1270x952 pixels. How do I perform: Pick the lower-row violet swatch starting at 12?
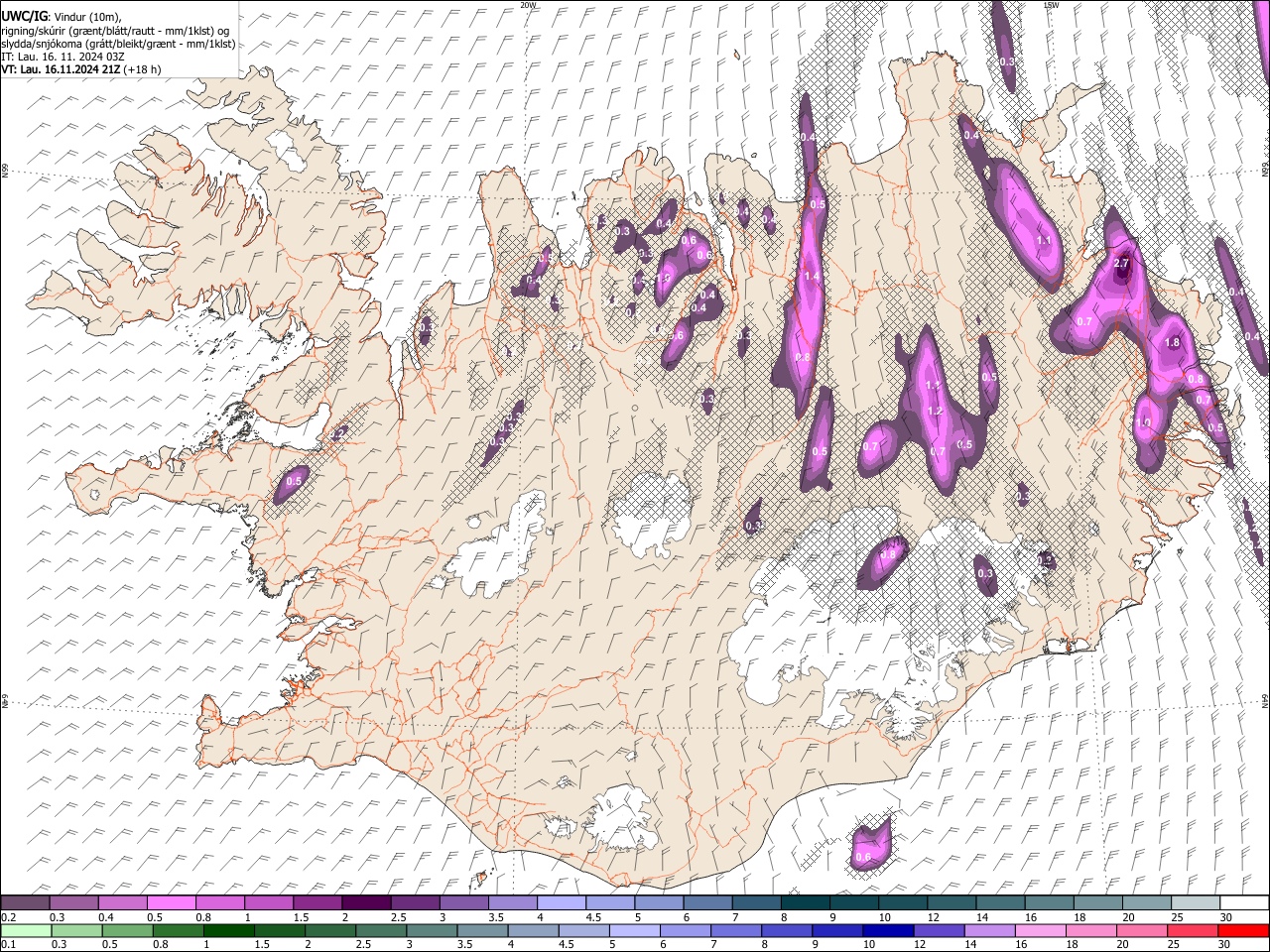point(940,930)
